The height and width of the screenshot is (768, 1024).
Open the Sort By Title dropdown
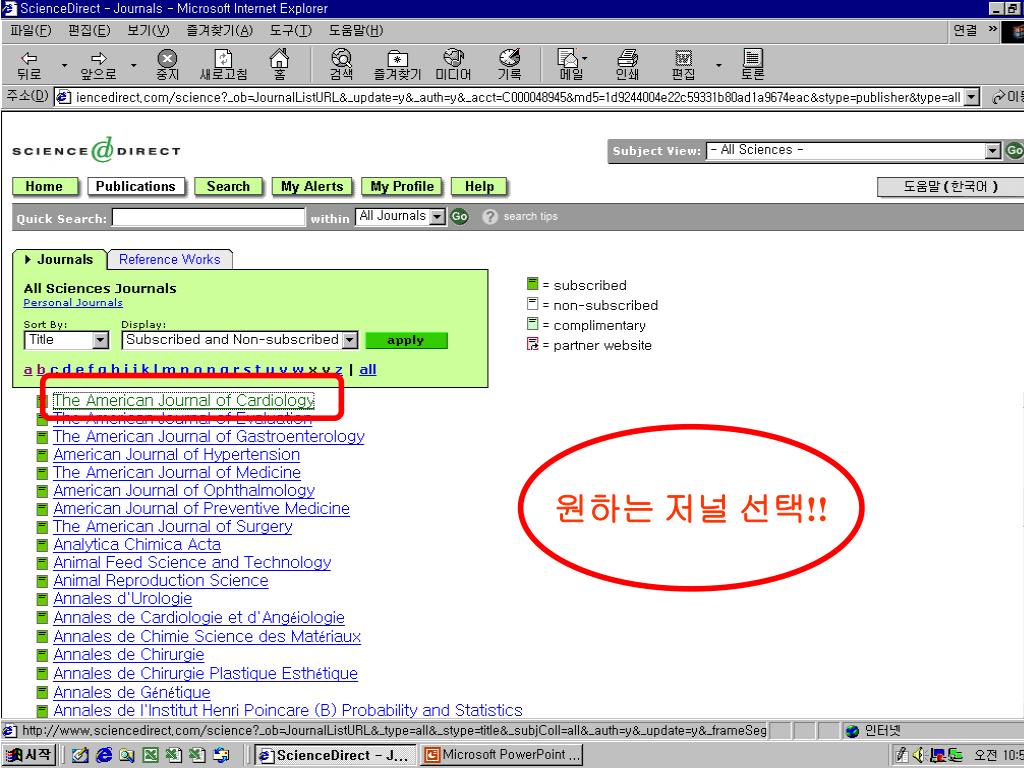[x=100, y=340]
